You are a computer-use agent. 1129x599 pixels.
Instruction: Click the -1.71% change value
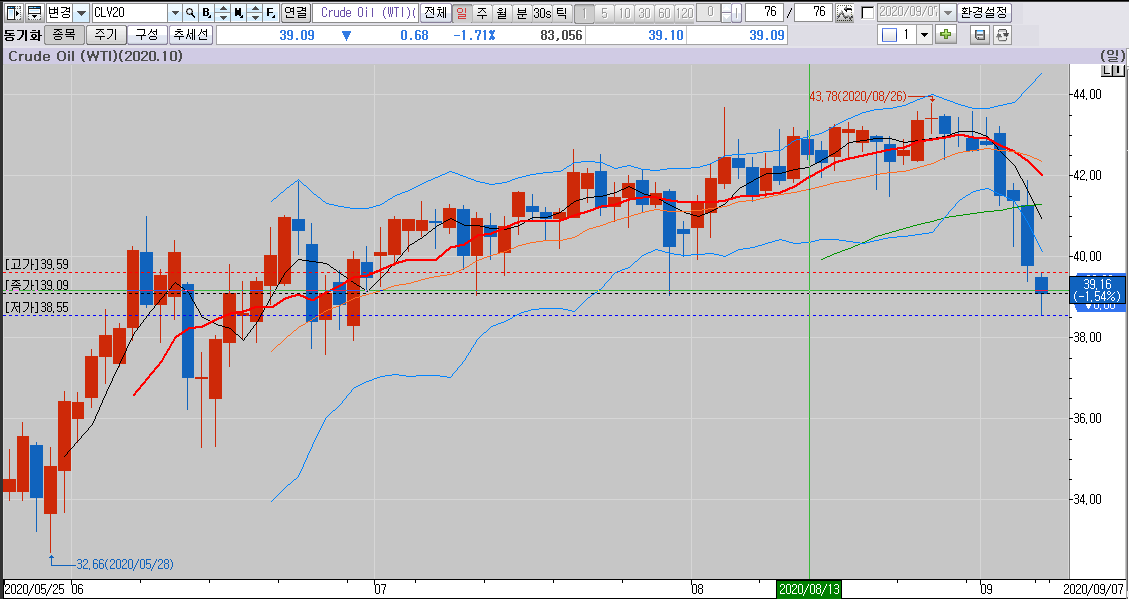pos(474,35)
